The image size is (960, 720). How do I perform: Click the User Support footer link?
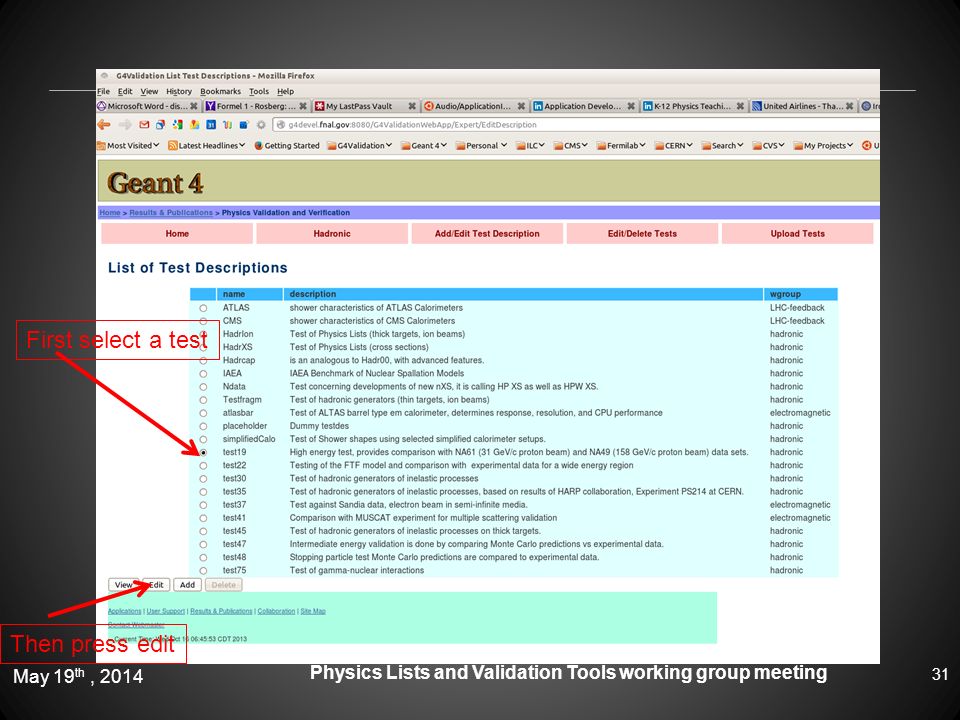pos(165,612)
